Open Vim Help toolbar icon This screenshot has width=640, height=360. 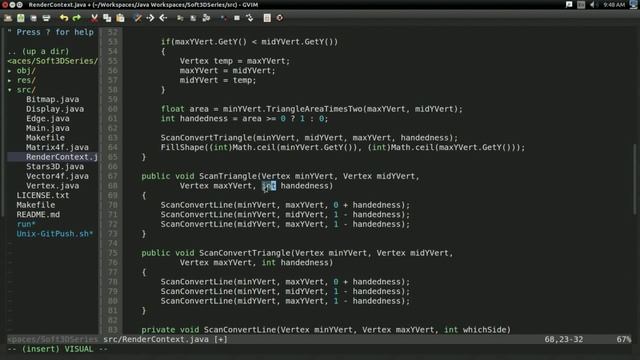[x=267, y=18]
